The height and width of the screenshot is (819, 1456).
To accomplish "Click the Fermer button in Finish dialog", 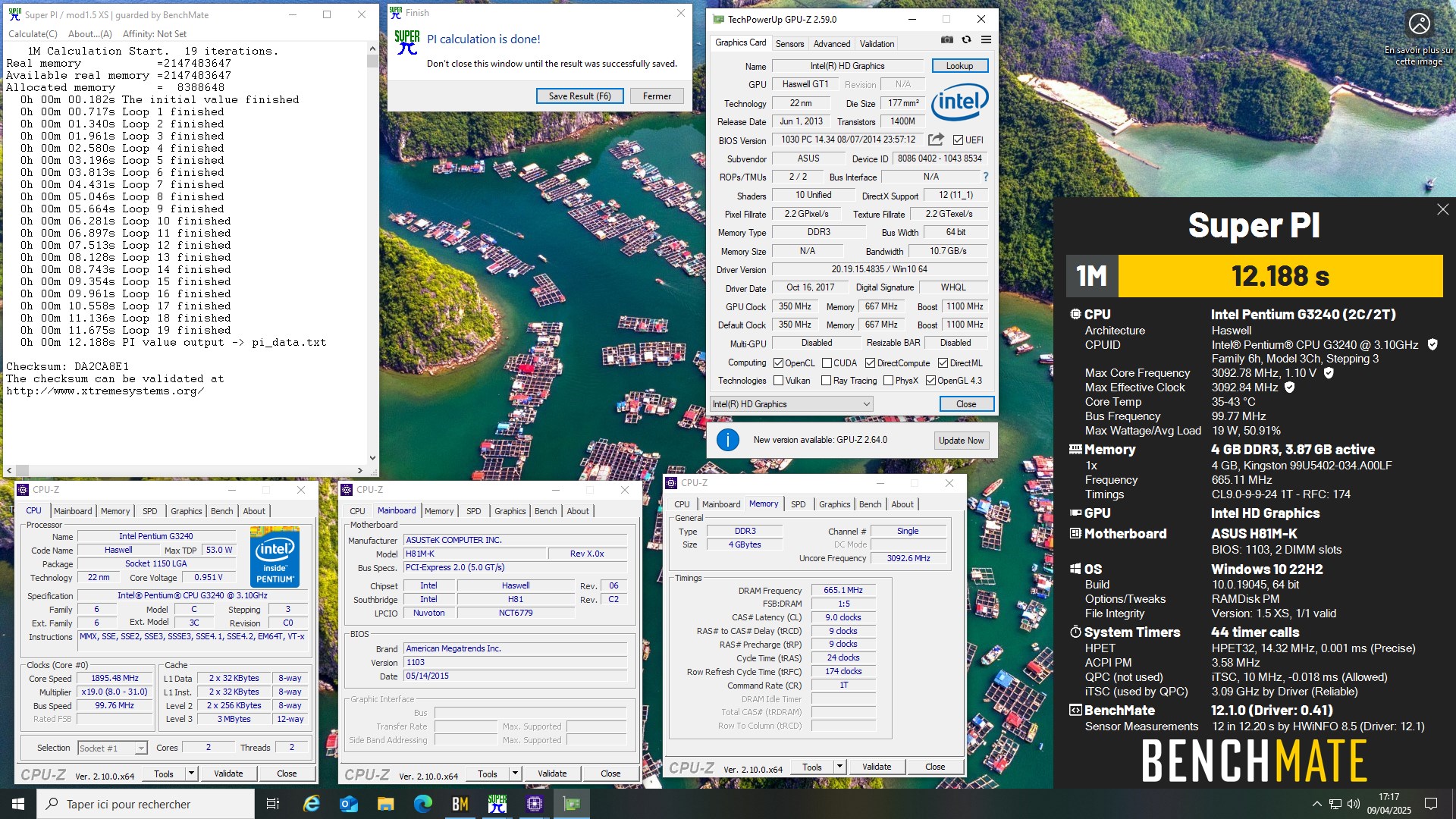I will pos(657,96).
